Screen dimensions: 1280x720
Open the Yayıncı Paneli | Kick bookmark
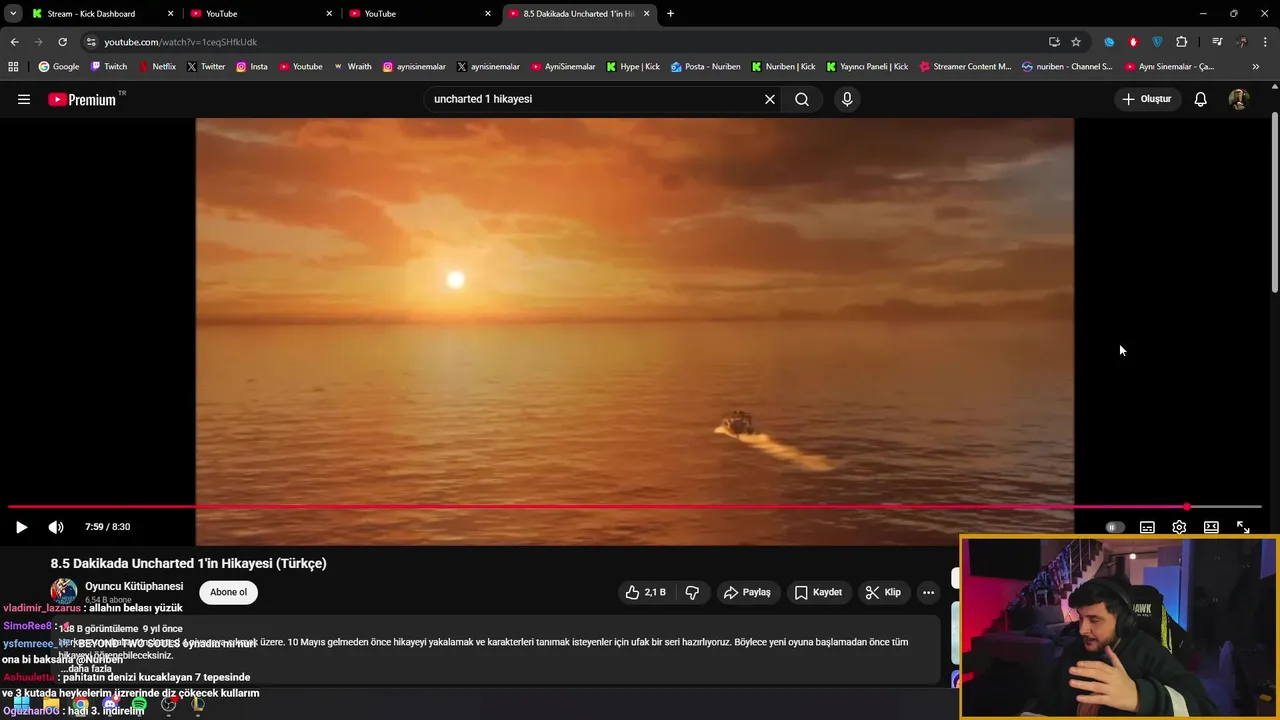pyautogui.click(x=867, y=67)
